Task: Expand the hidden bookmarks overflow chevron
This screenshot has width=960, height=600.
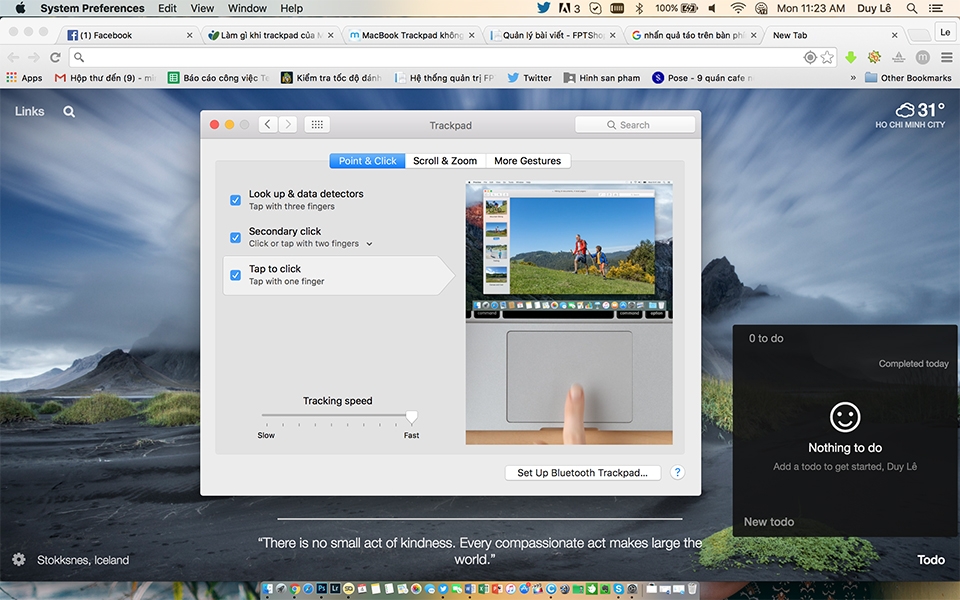Action: coord(853,78)
